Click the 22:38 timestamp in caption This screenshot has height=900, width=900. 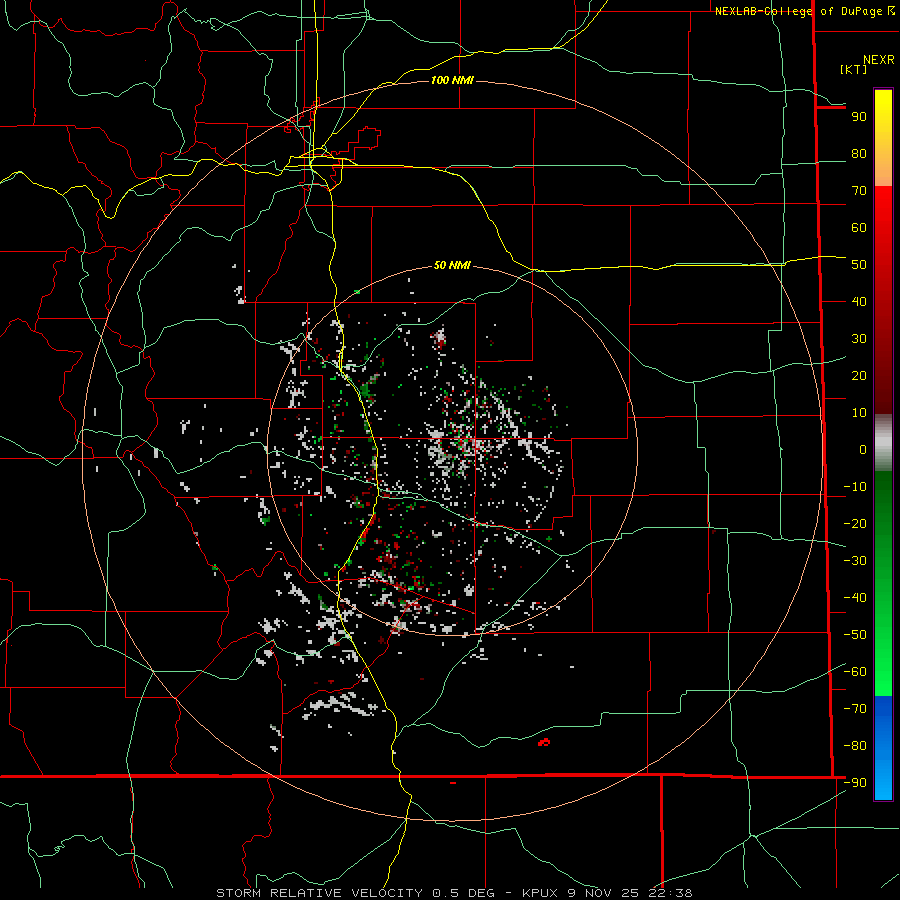coord(670,893)
